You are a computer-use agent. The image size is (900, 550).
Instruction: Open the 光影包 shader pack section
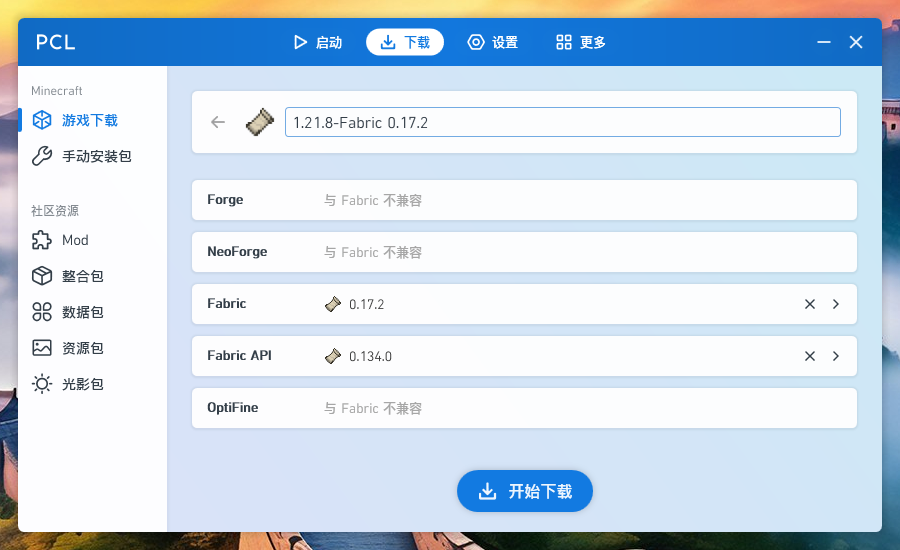coord(82,384)
